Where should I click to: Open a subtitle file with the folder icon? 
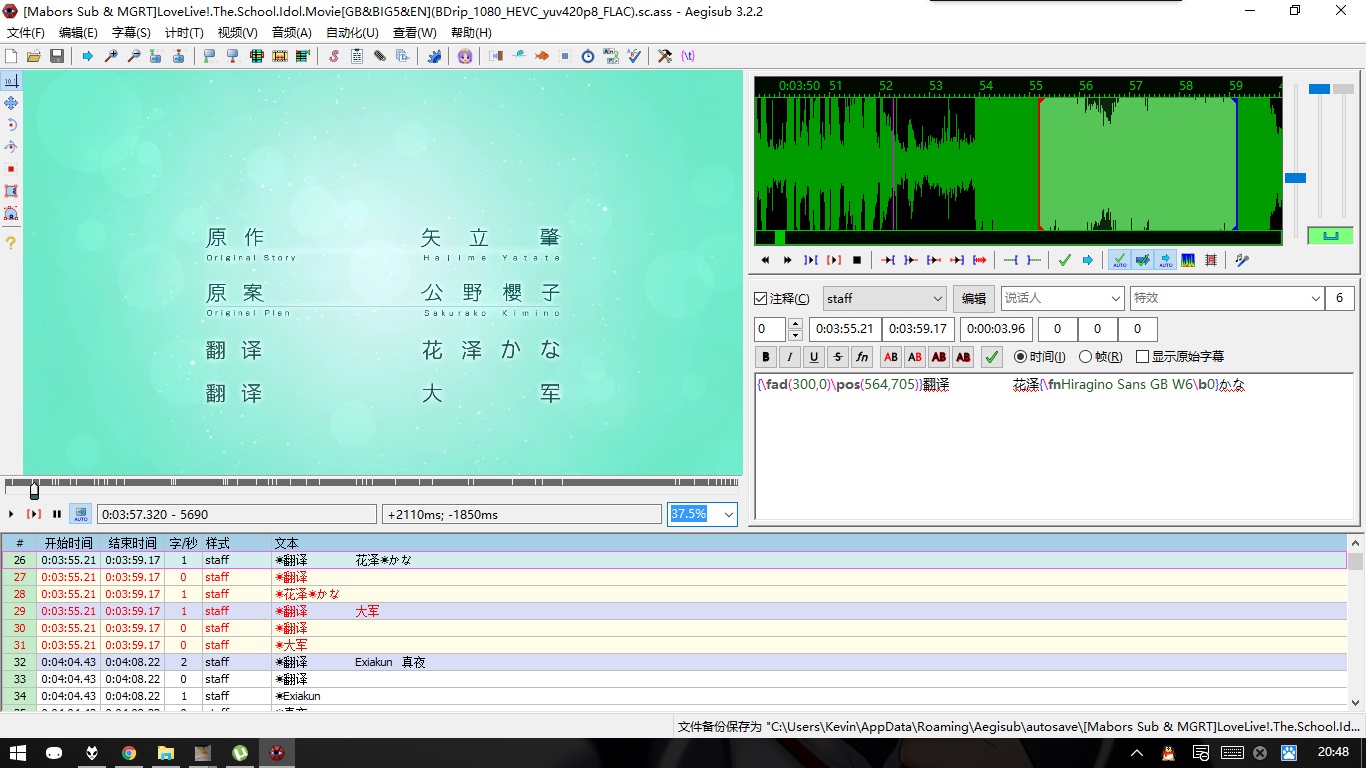click(x=33, y=56)
